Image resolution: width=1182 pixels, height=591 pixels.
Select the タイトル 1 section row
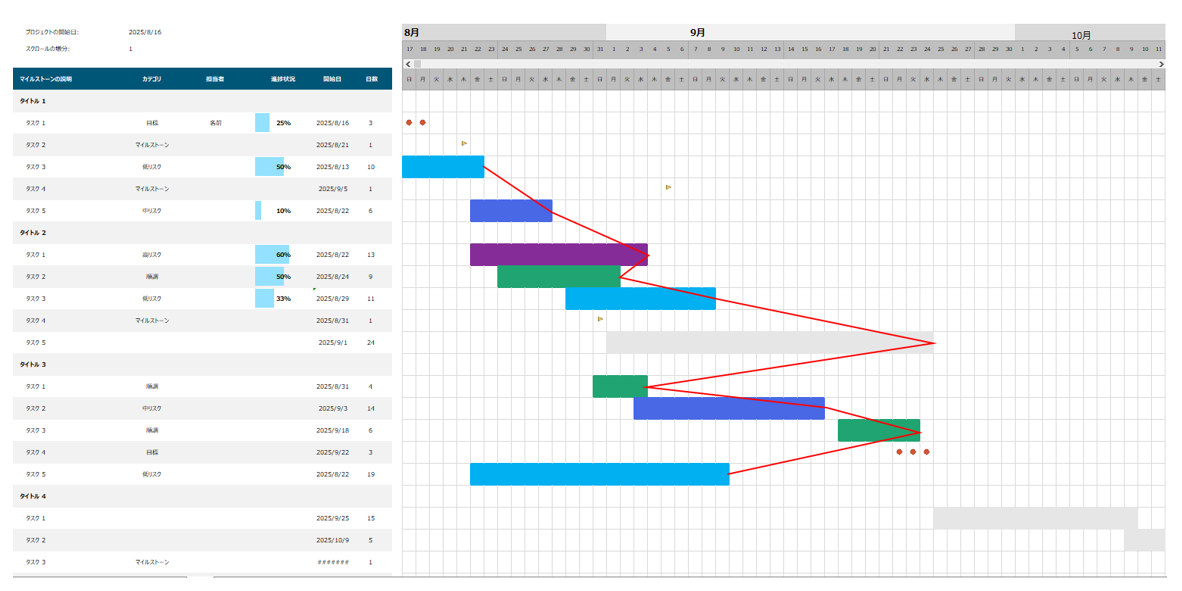tap(200, 101)
